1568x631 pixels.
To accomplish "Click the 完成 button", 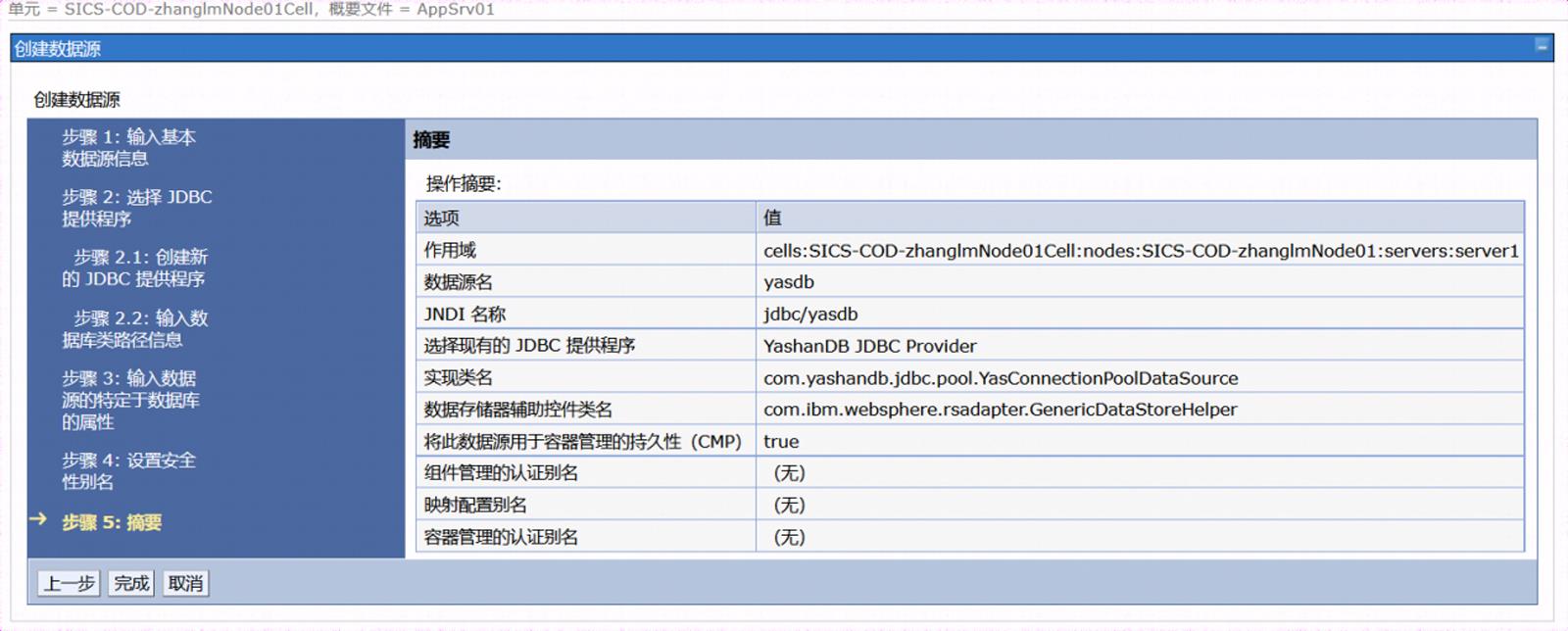I will [x=131, y=583].
